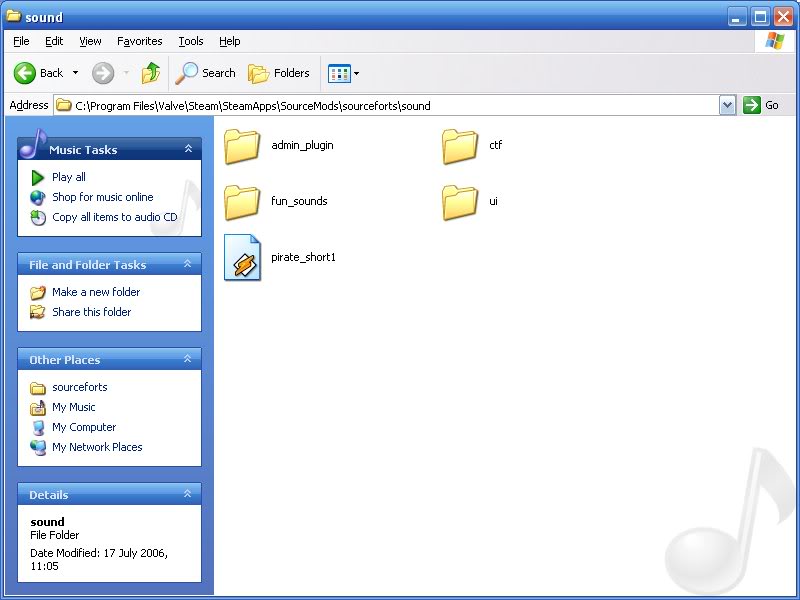Open the Search pane from toolbar
Screen dimensions: 800x600
click(206, 73)
